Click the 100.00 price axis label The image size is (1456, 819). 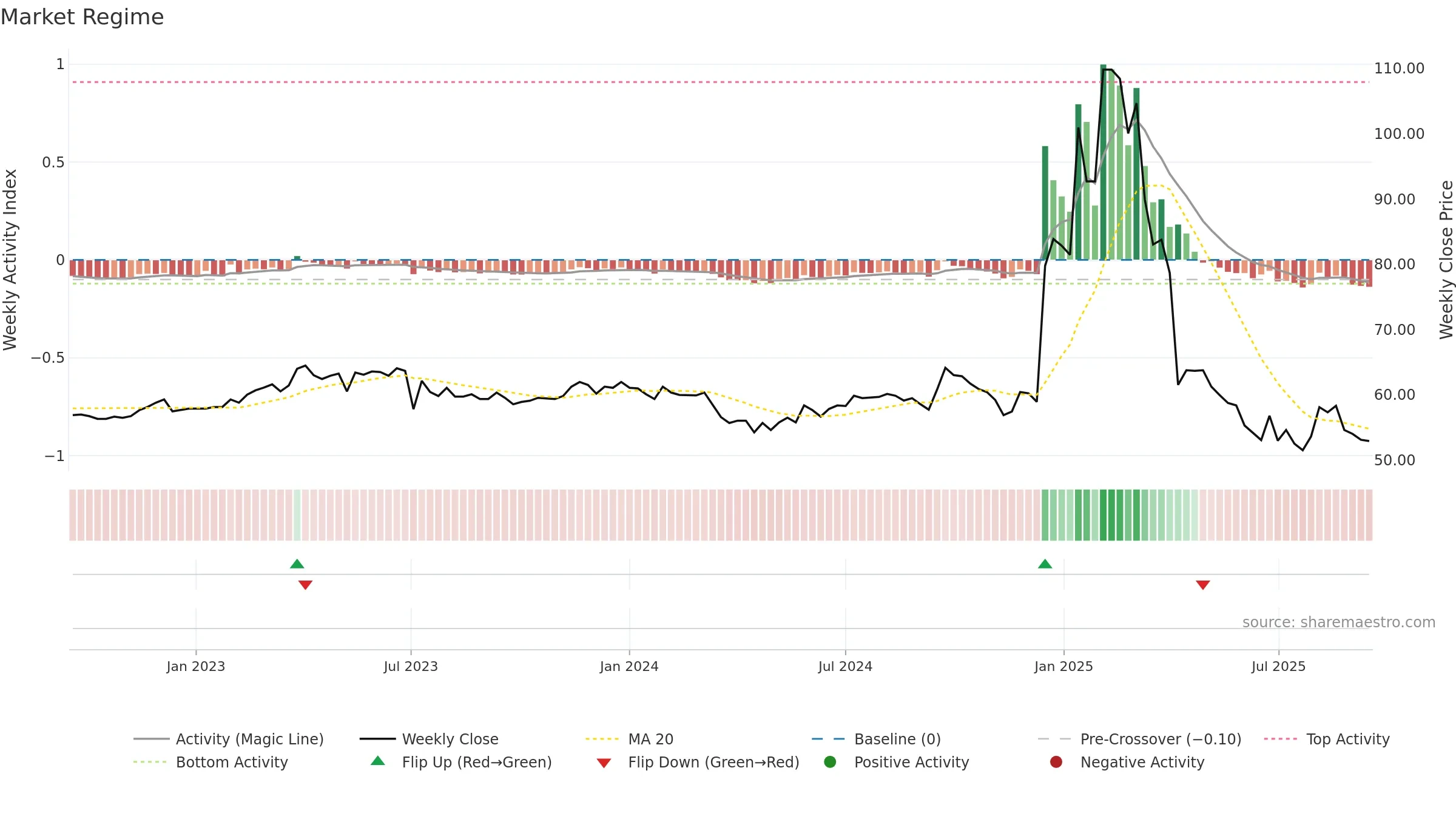(x=1399, y=133)
